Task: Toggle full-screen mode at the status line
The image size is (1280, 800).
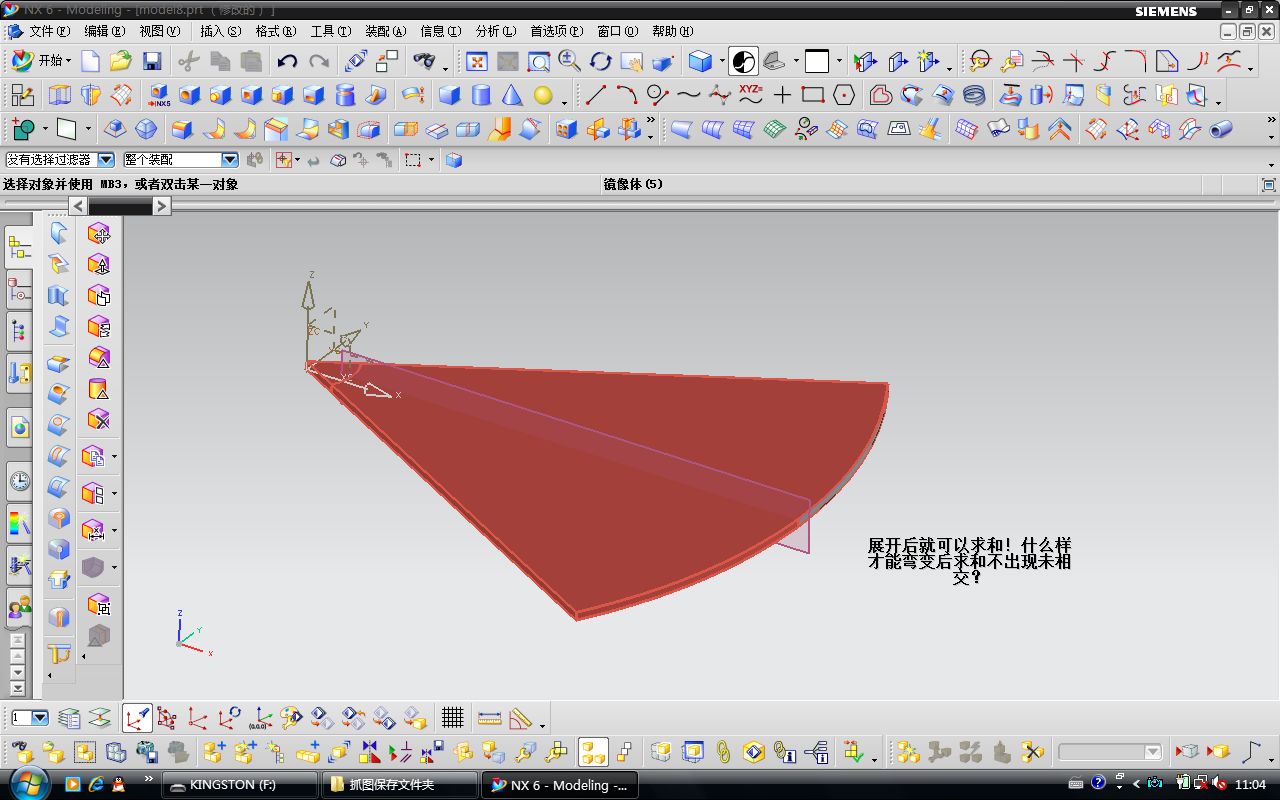Action: tap(1269, 184)
